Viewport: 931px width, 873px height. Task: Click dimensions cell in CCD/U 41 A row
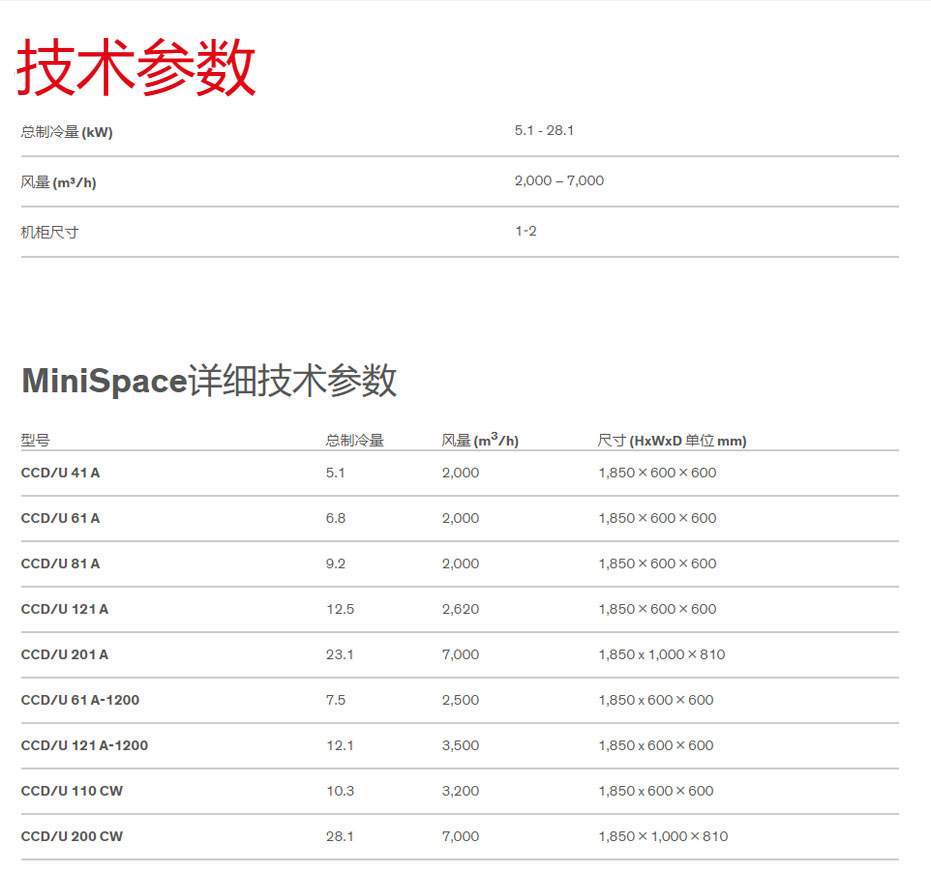point(657,473)
